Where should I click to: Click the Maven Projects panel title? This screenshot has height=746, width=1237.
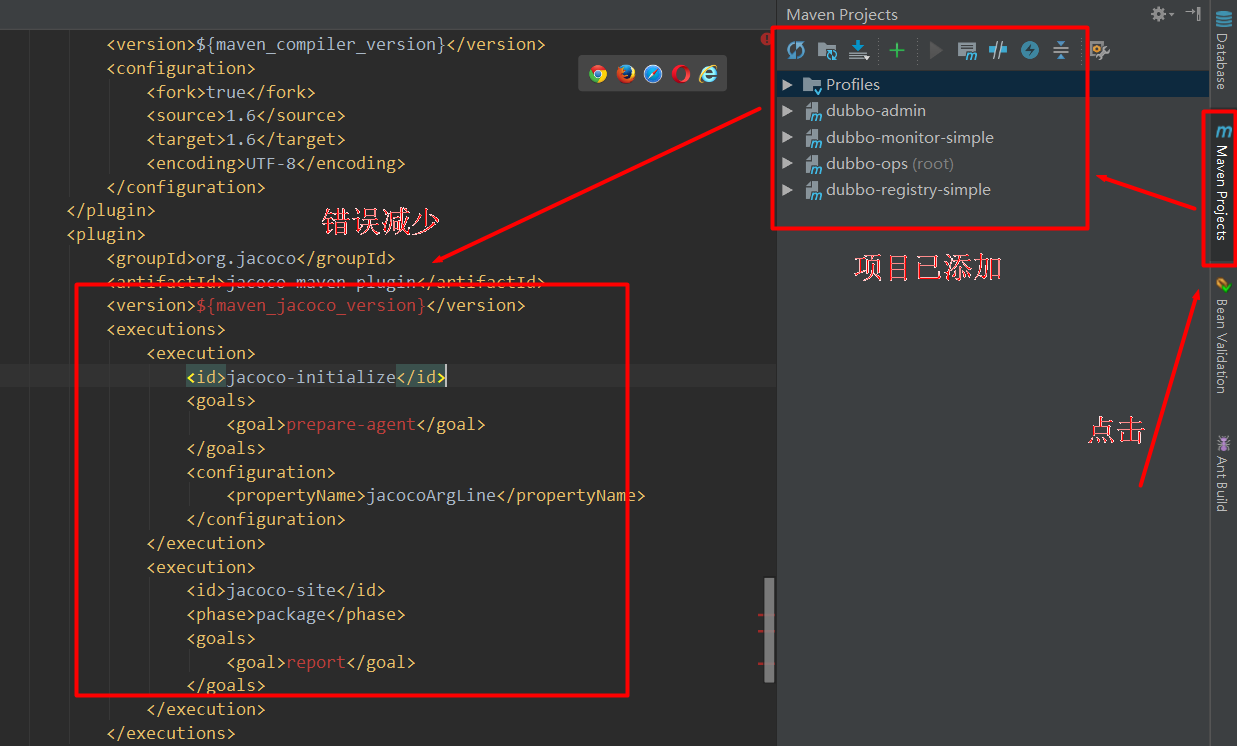click(x=842, y=14)
